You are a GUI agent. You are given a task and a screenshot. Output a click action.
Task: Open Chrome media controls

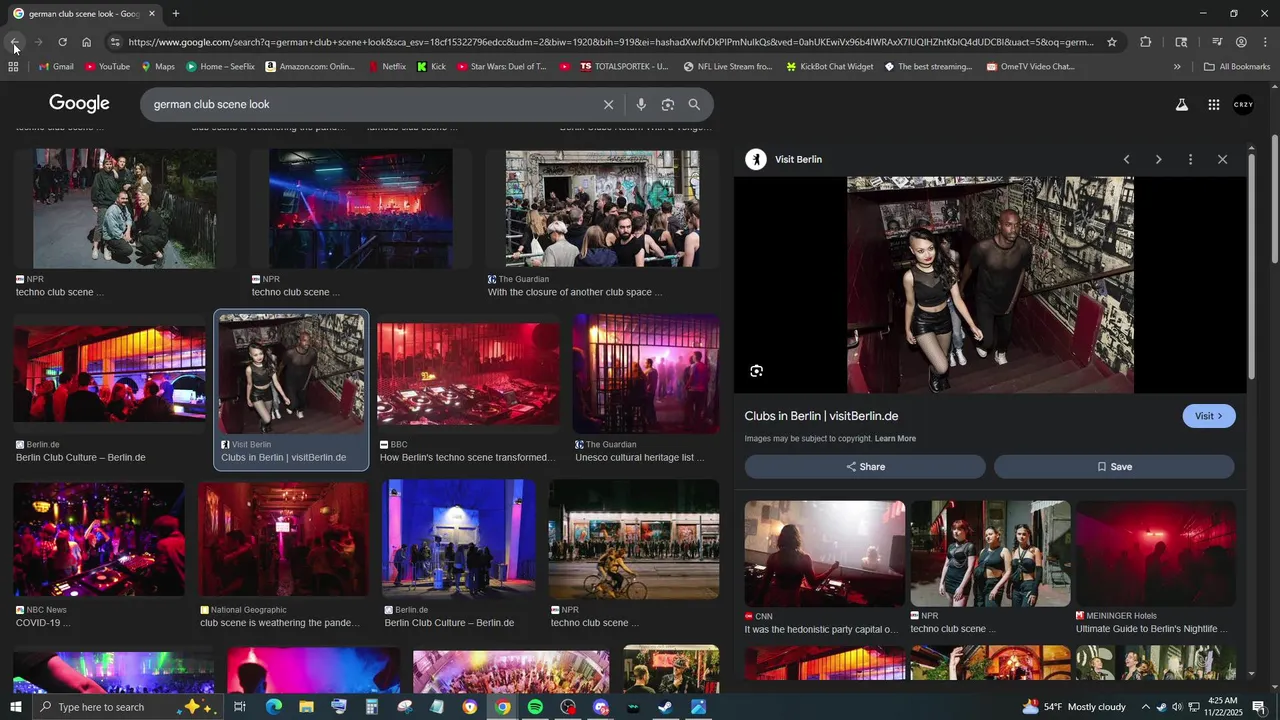point(1217,42)
